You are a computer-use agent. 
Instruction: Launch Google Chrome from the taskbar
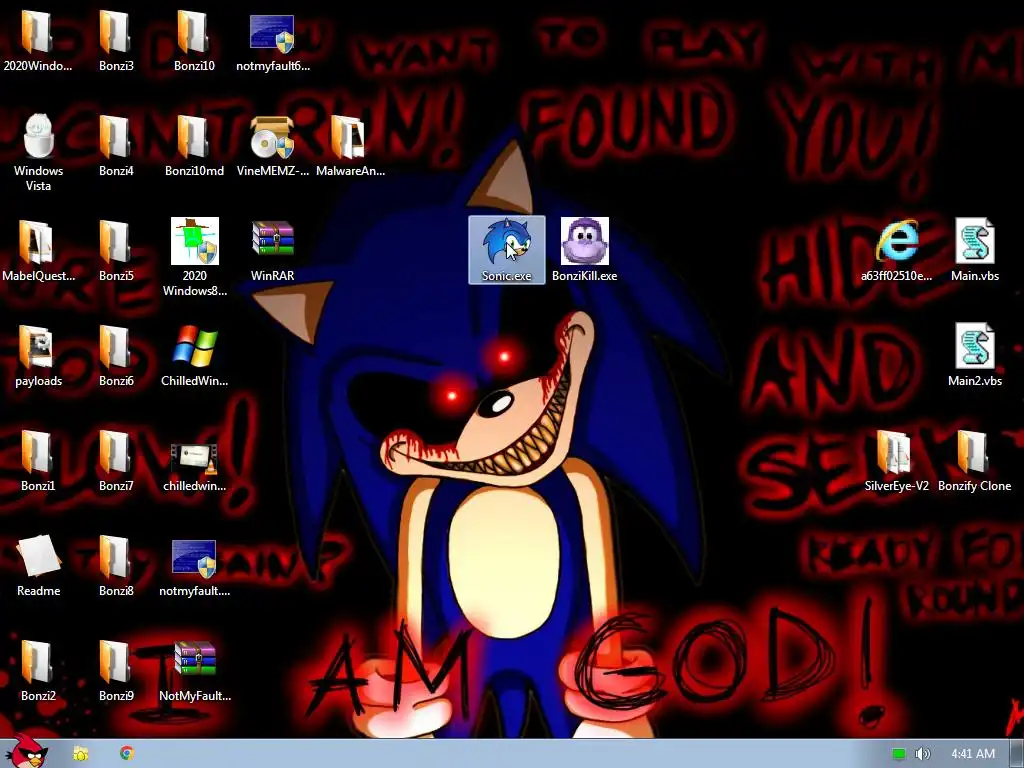(x=127, y=754)
